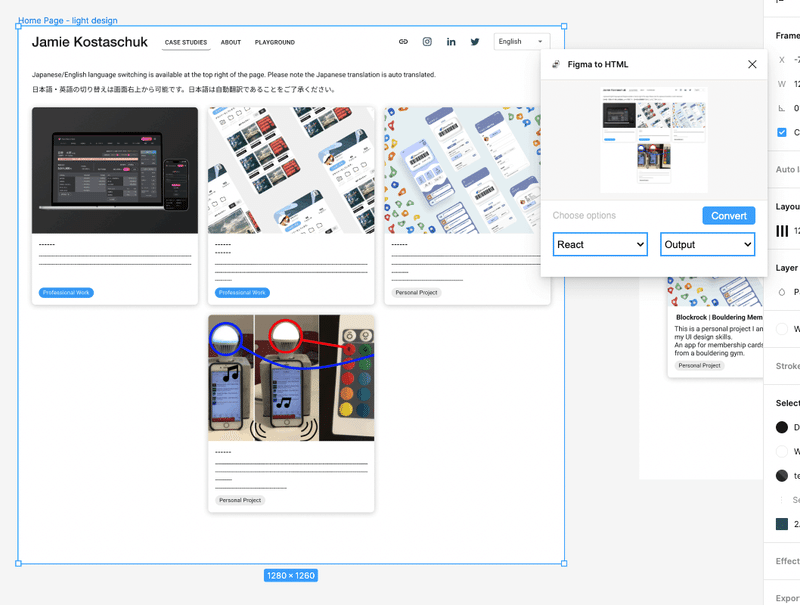800x605 pixels.
Task: Open the LinkedIn icon link
Action: pos(451,42)
